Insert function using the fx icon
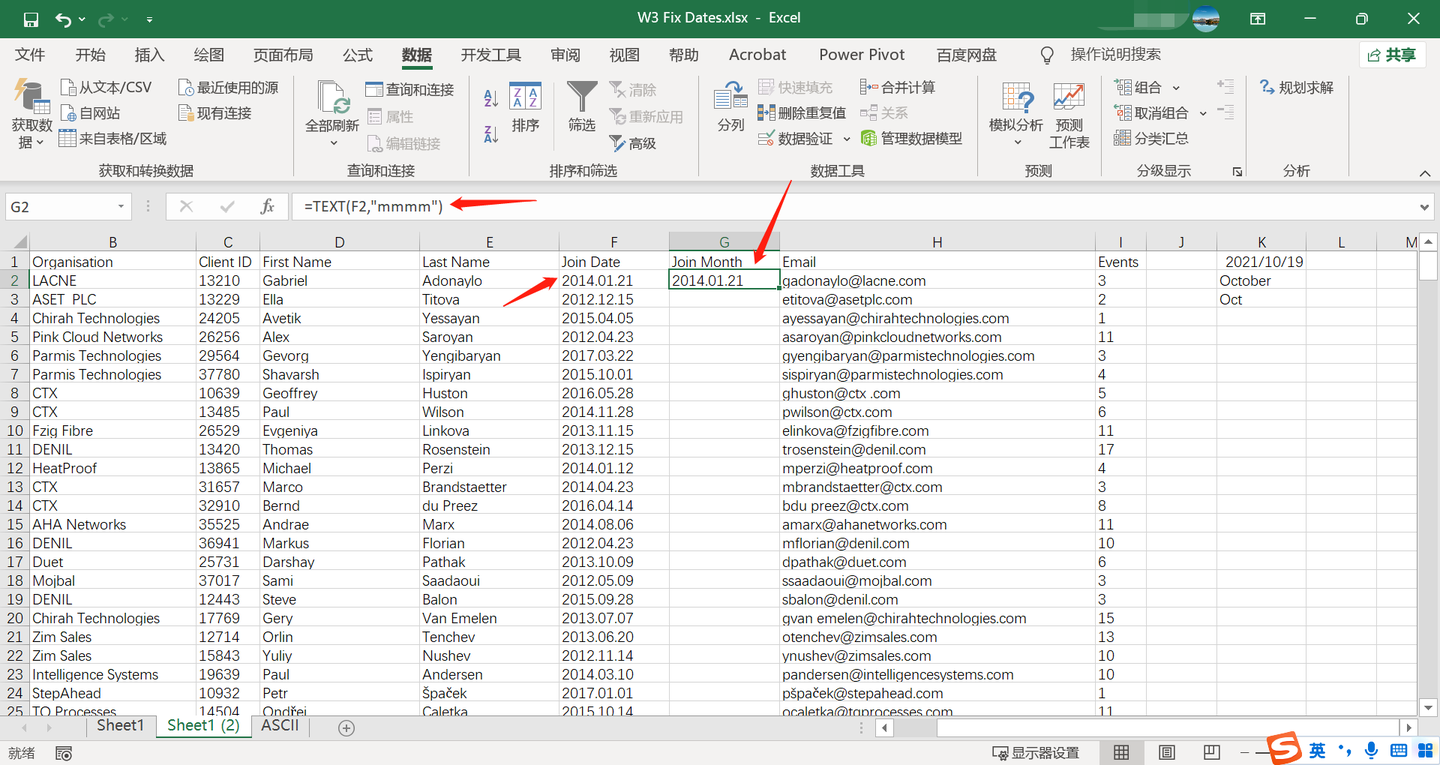 pyautogui.click(x=267, y=207)
